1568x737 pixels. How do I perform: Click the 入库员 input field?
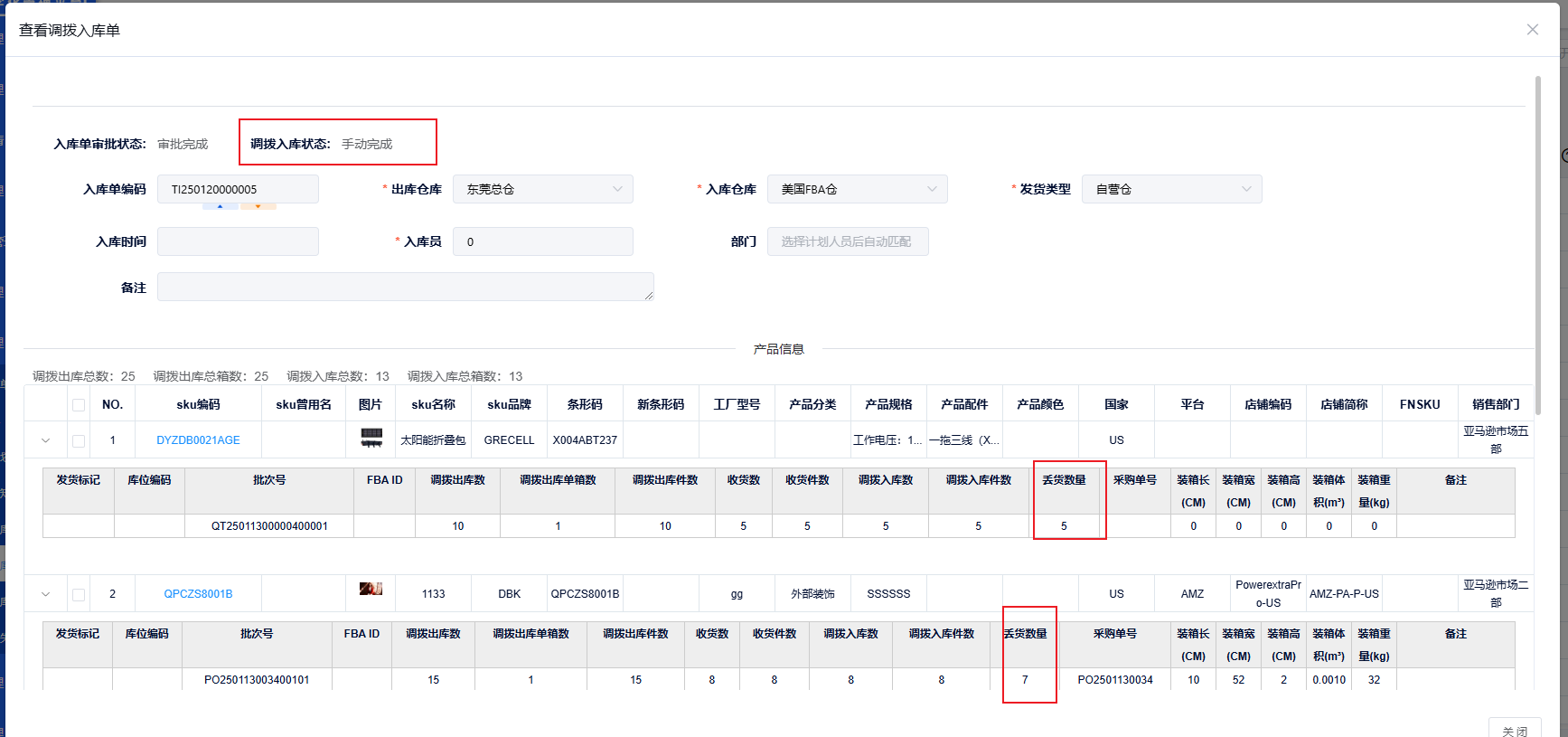pos(543,241)
